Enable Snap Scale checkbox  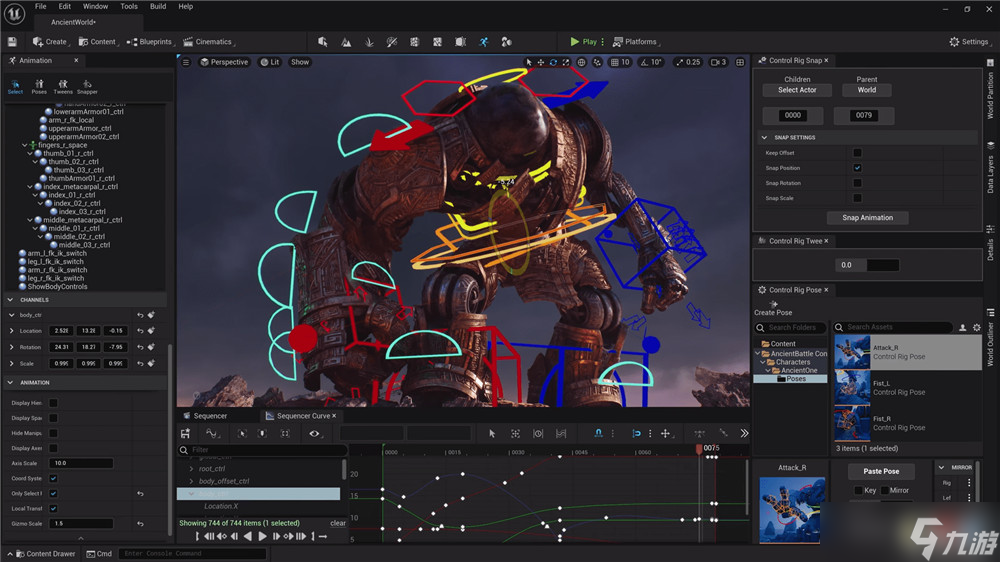[857, 198]
